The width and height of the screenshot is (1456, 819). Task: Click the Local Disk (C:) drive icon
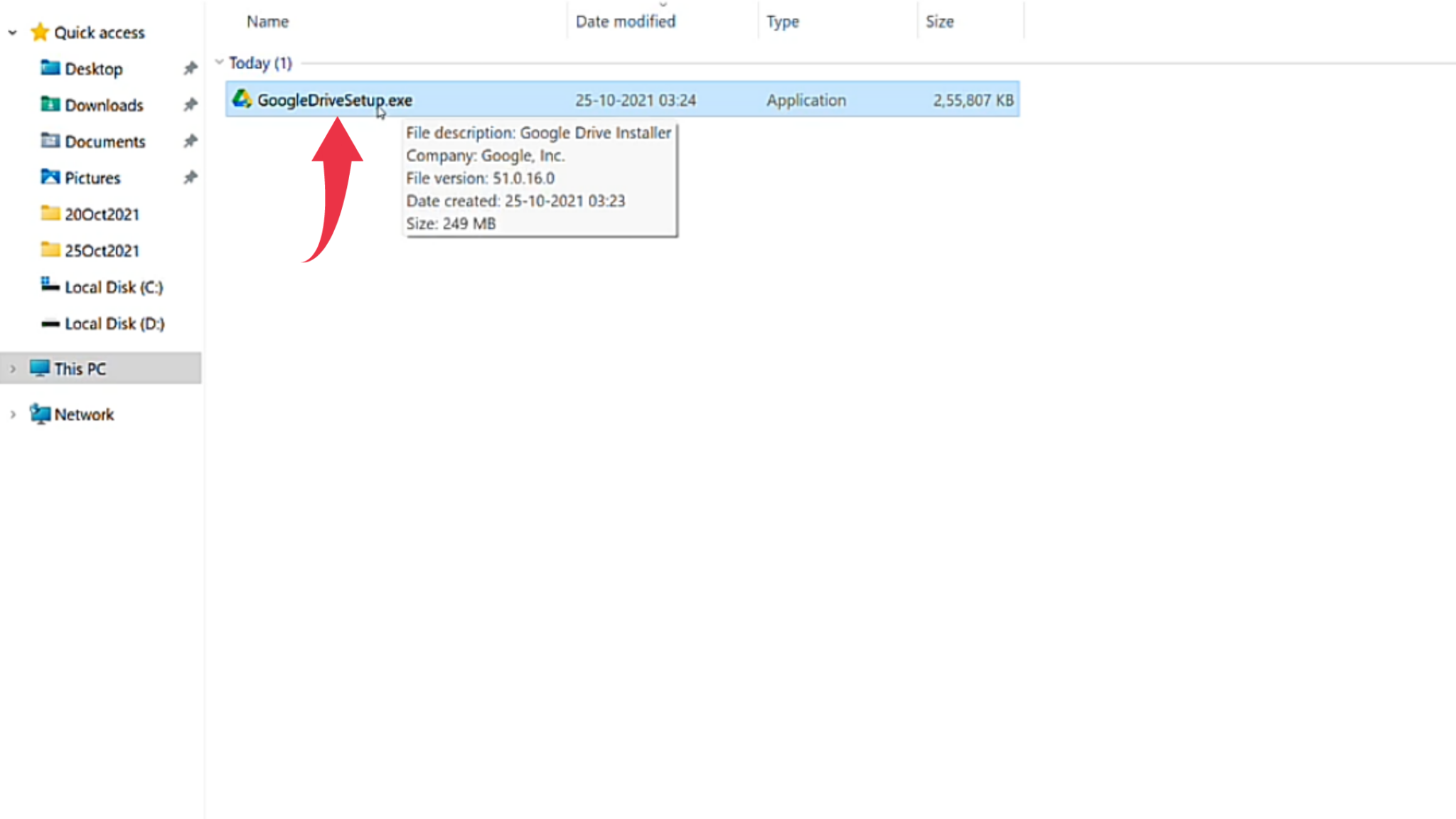pyautogui.click(x=50, y=286)
